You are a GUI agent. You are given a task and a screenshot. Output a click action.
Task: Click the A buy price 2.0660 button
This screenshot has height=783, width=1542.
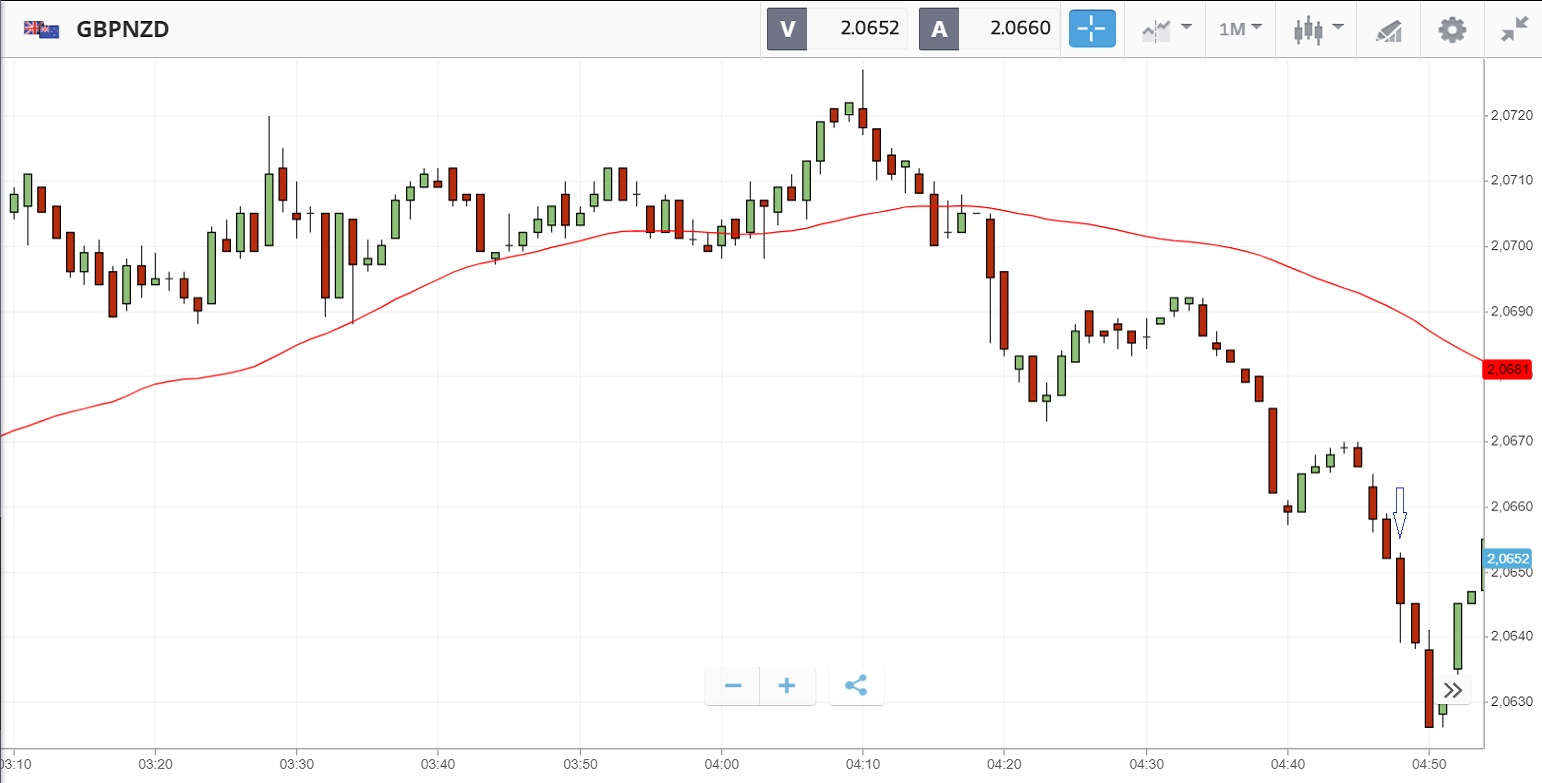point(988,29)
